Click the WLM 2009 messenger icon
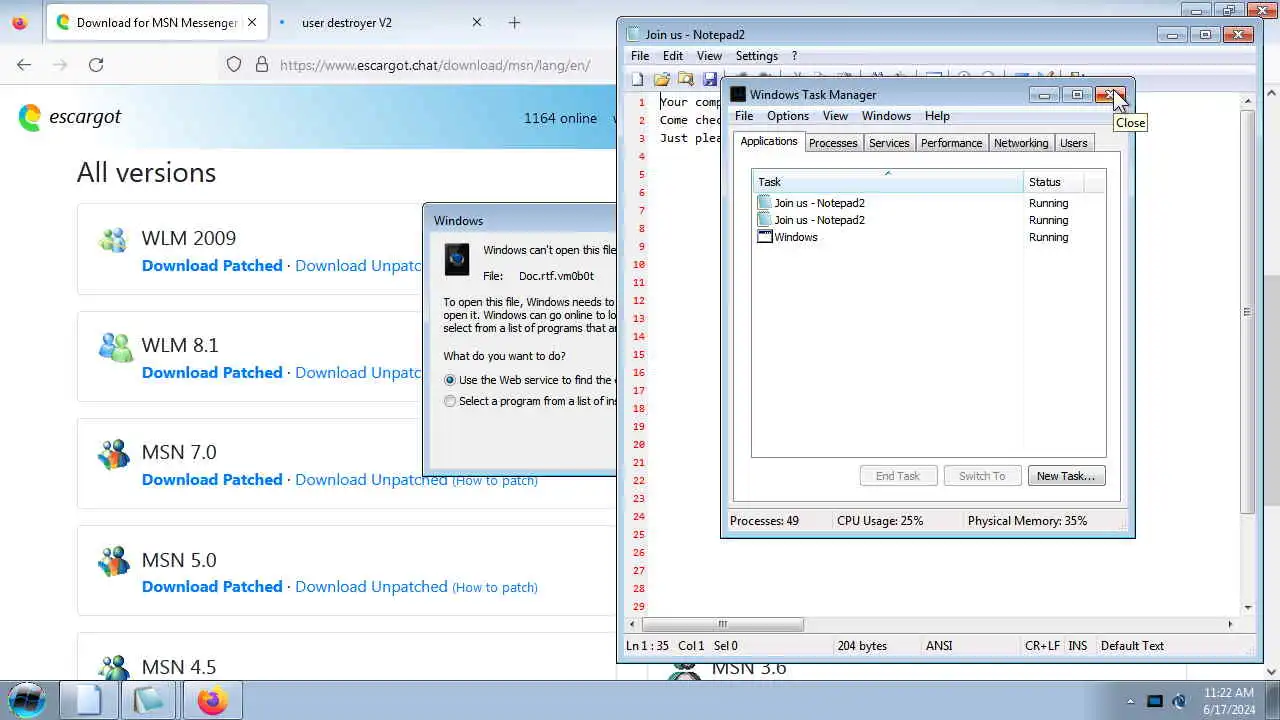The image size is (1280, 720). coord(113,240)
